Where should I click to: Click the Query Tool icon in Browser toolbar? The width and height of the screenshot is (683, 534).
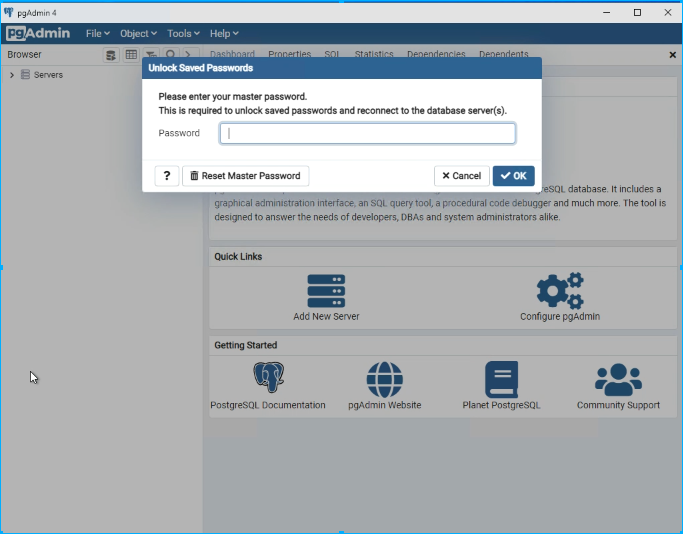(x=111, y=55)
